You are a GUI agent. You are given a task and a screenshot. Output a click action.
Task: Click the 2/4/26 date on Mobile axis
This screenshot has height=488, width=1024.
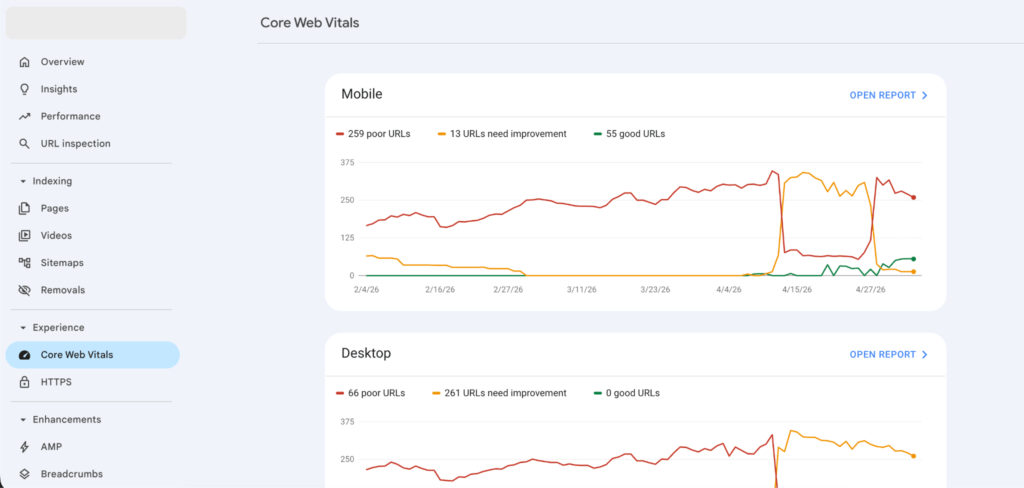(x=366, y=289)
